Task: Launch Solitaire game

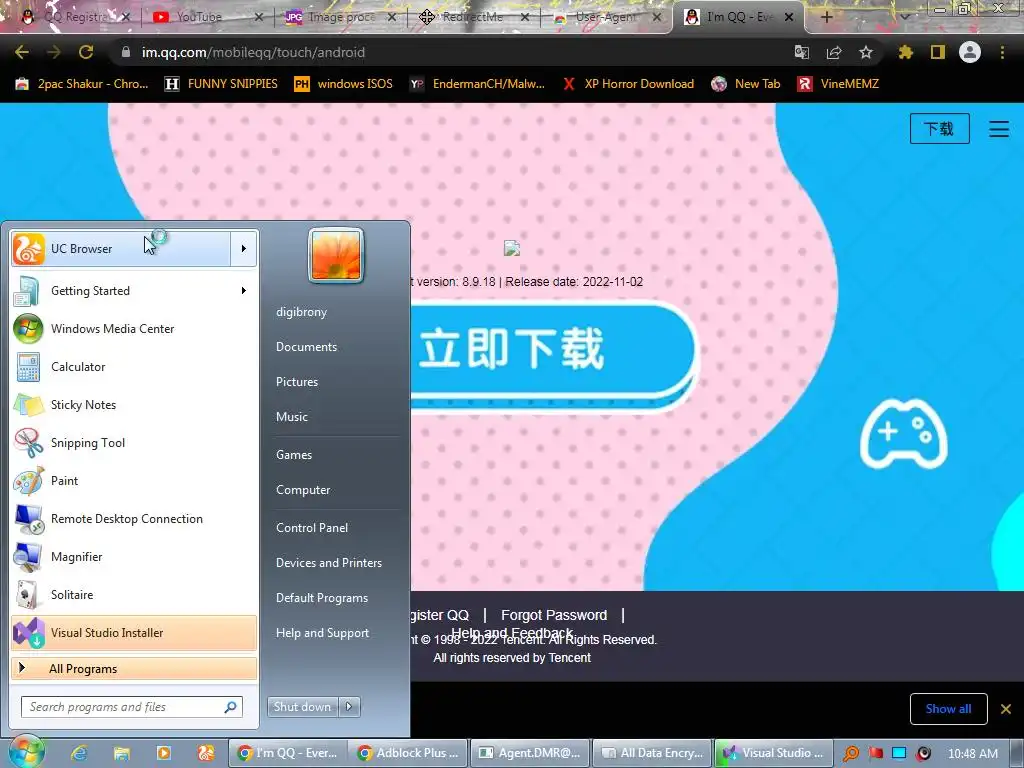Action: tap(134, 595)
